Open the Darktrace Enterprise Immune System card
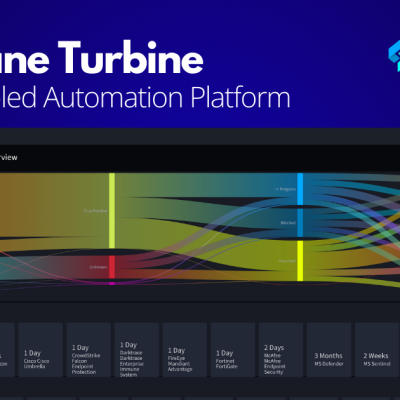The height and width of the screenshot is (400, 400). coord(136,350)
